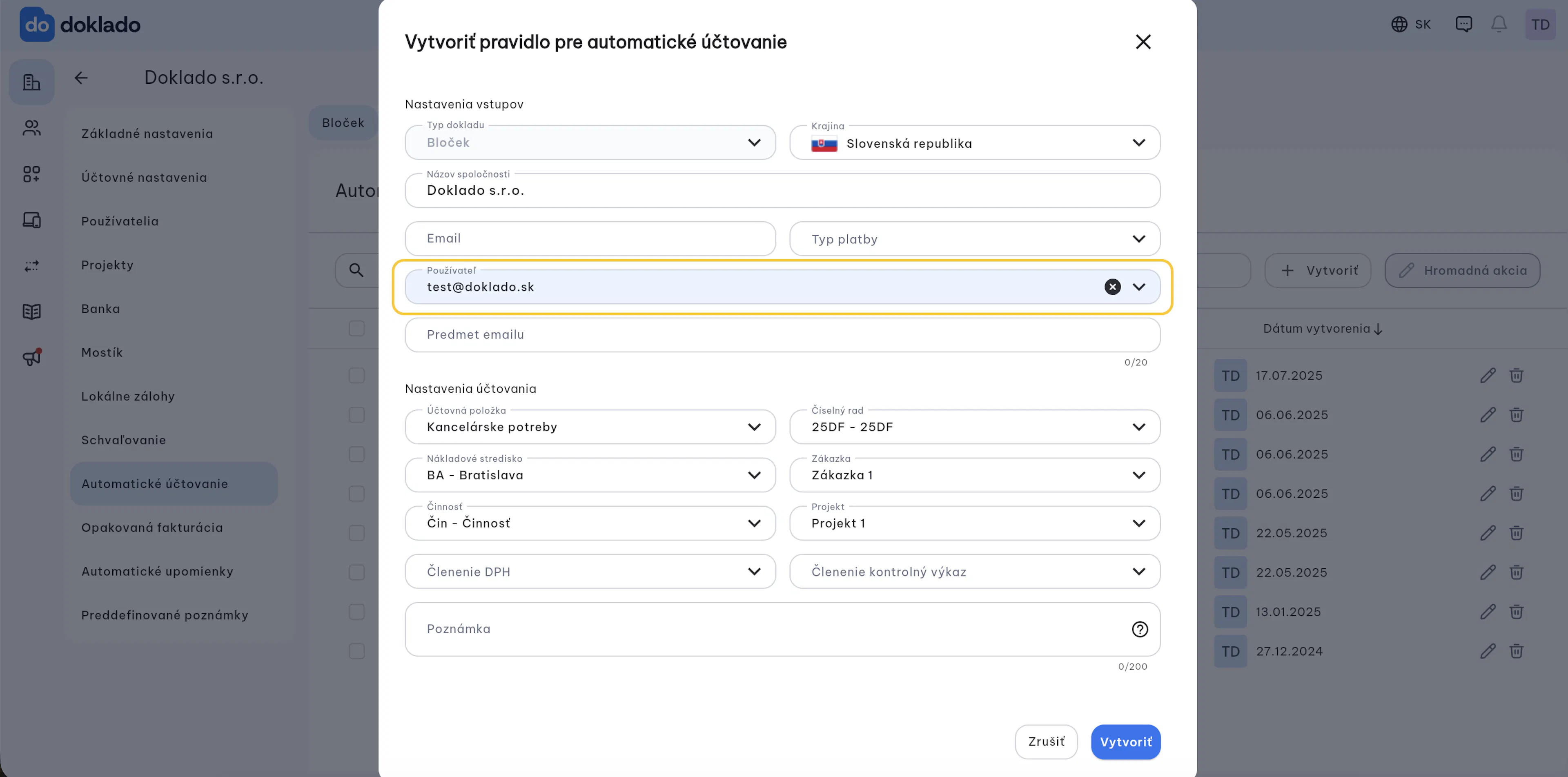The width and height of the screenshot is (1568, 777).
Task: Open the chat messages icon
Action: 1463,24
